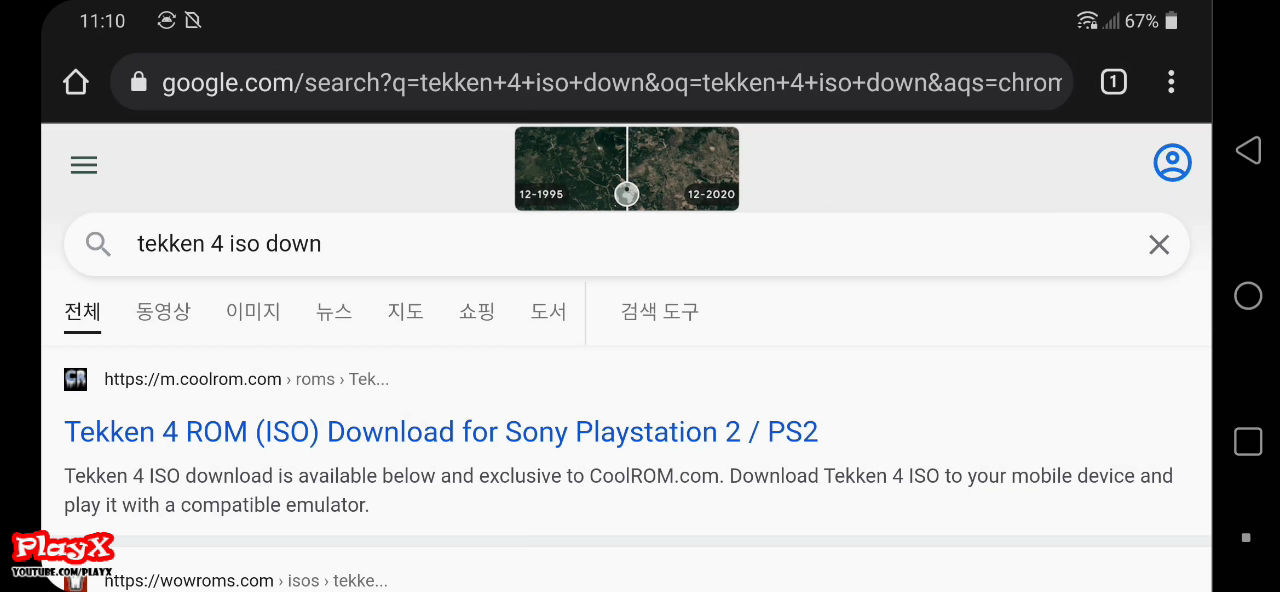
Task: Select the 이미지 search tab
Action: pos(253,312)
